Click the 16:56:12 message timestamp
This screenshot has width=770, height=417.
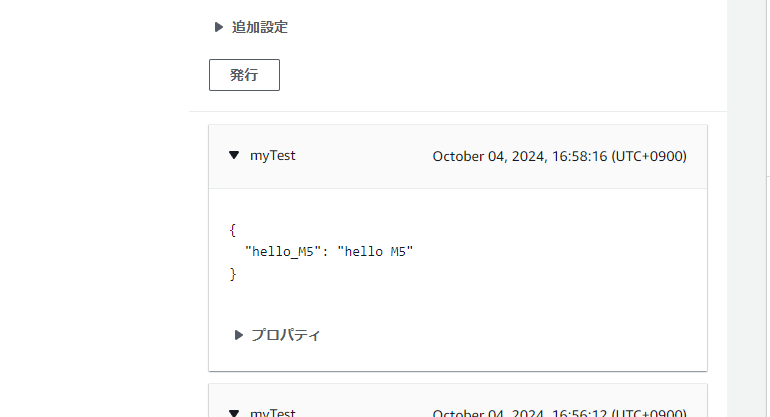pyautogui.click(x=559, y=413)
